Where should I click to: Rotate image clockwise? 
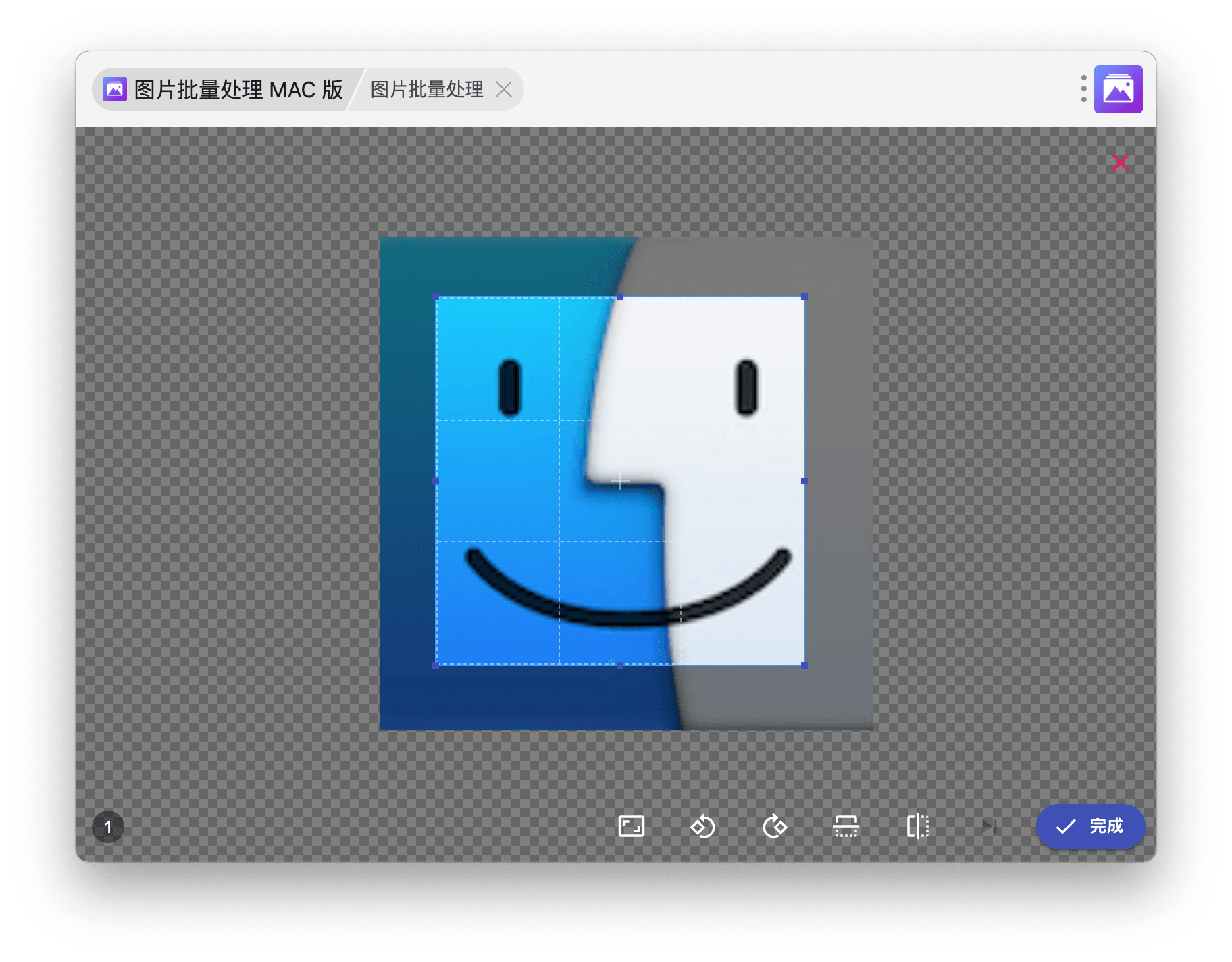click(774, 826)
